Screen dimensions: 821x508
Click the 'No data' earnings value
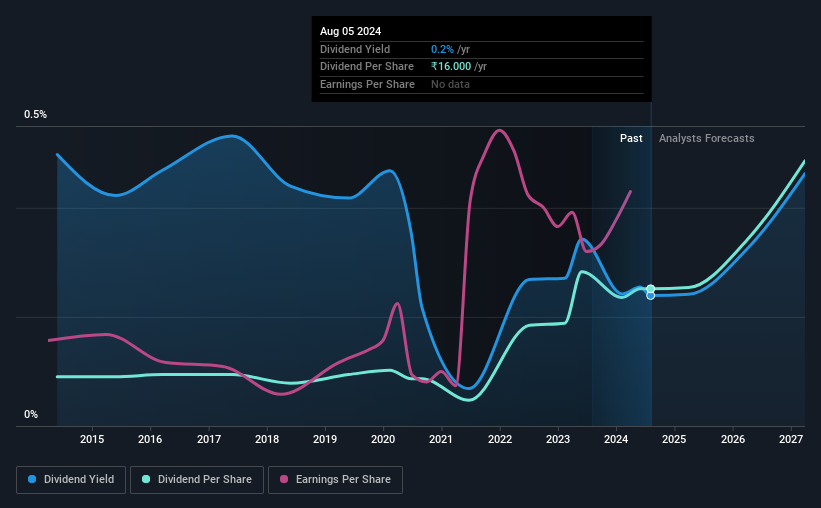click(x=450, y=84)
